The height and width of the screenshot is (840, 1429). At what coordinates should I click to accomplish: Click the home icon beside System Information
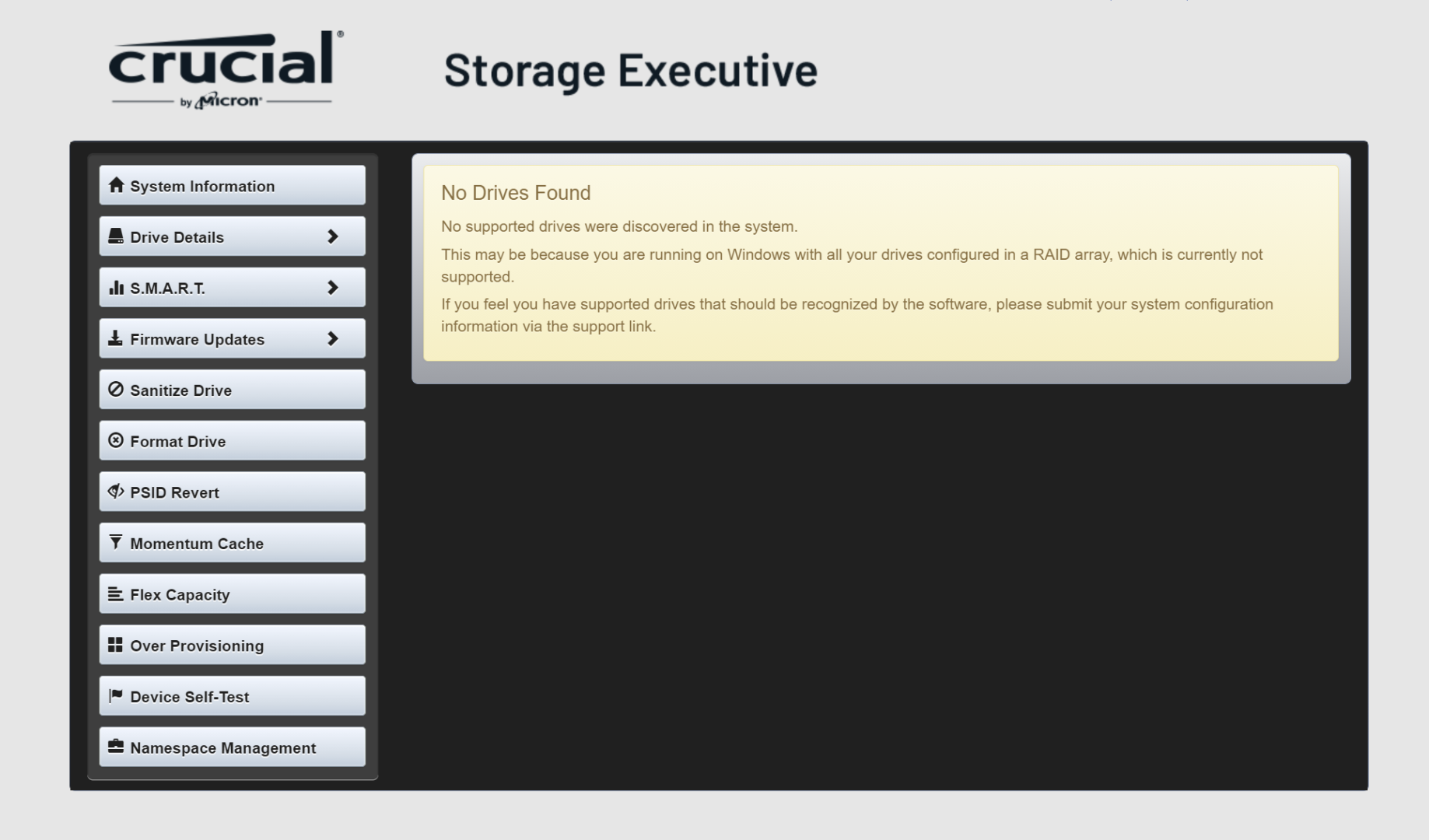click(116, 185)
